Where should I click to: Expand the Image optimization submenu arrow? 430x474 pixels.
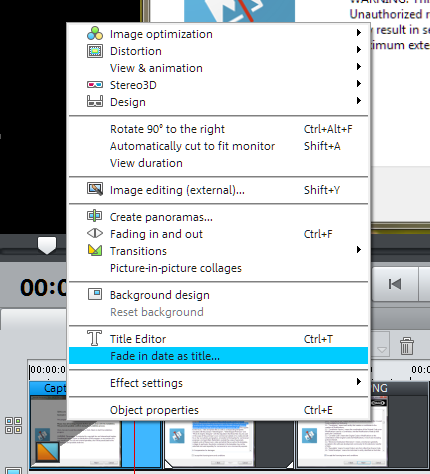point(359,33)
